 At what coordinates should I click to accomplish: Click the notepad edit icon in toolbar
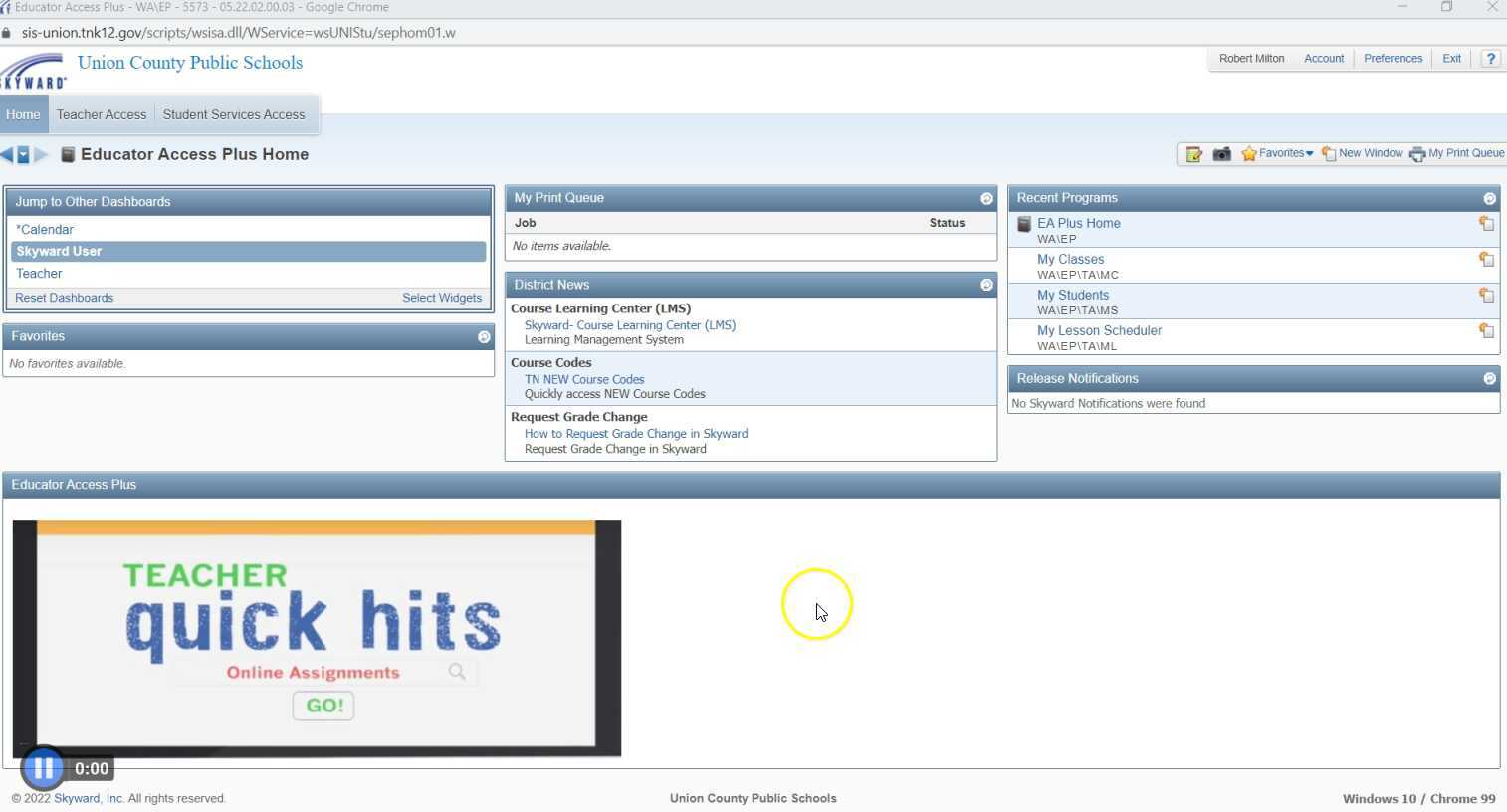coord(1193,154)
